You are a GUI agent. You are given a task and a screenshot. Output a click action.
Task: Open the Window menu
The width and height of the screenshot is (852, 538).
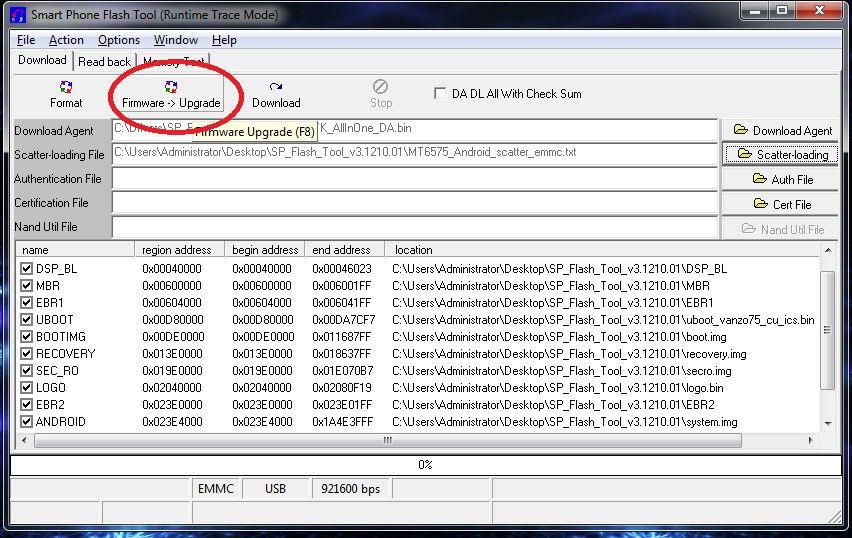click(176, 40)
